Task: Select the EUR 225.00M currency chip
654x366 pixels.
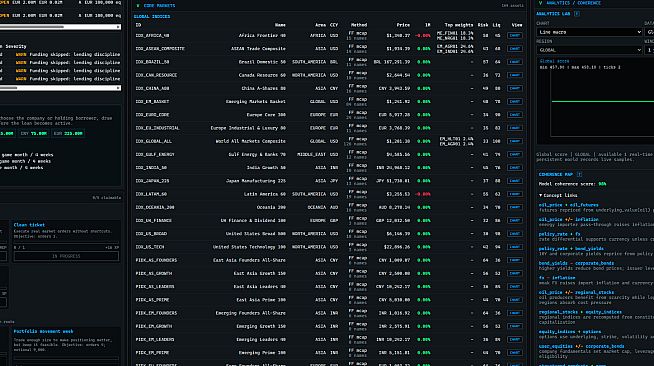Action: click(x=68, y=133)
